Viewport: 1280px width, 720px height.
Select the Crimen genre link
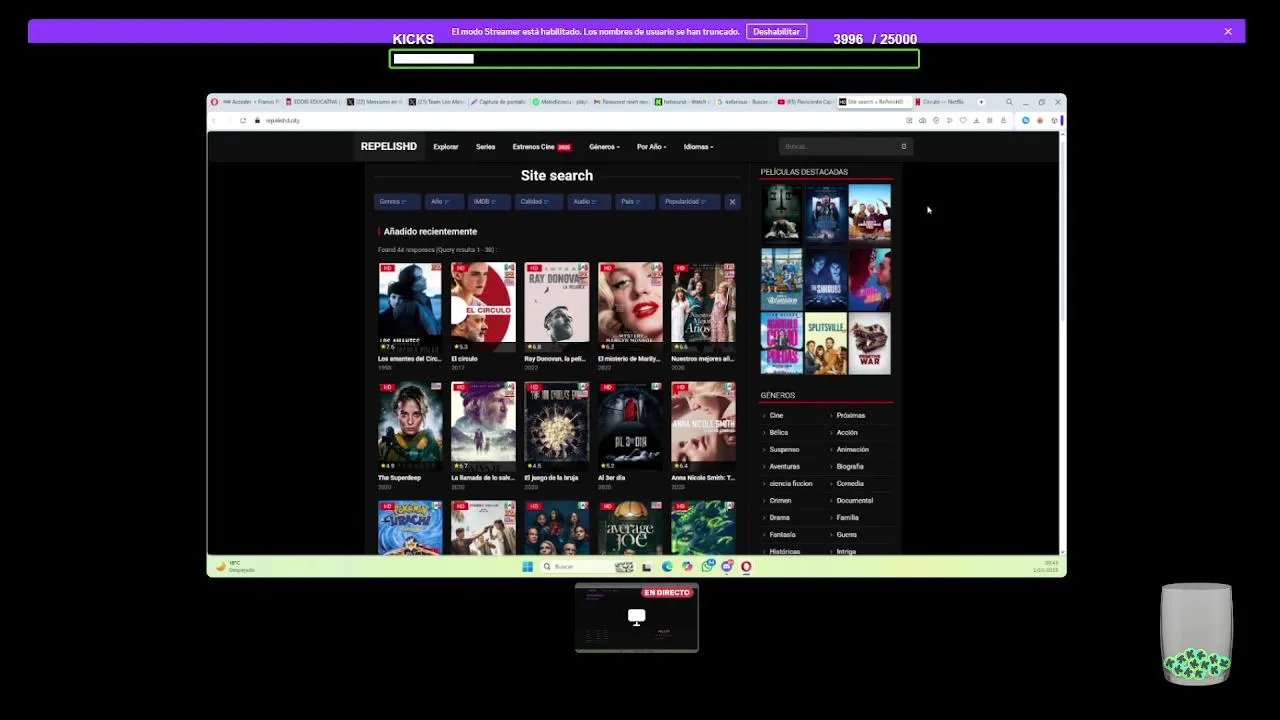click(x=780, y=500)
